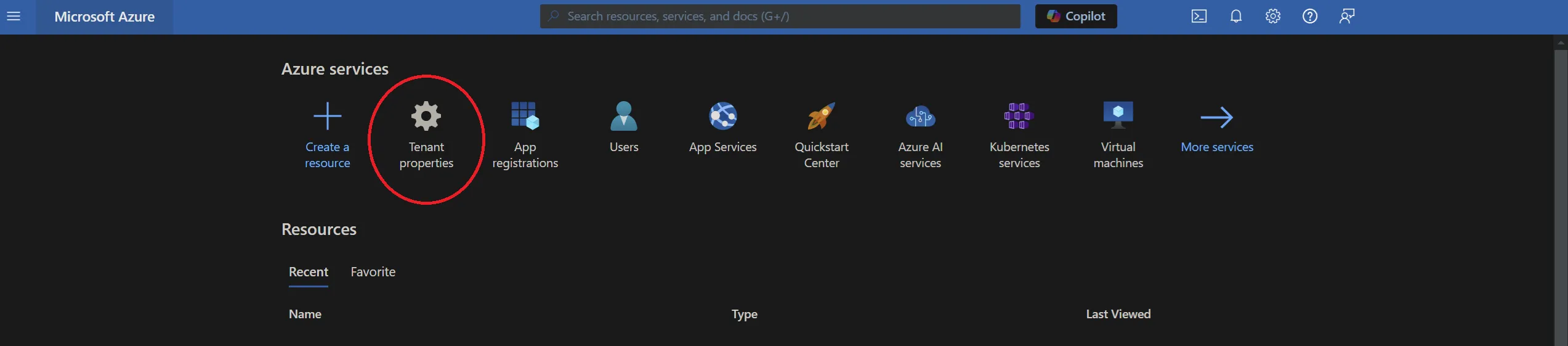Open portal settings gear in header

coord(1272,17)
